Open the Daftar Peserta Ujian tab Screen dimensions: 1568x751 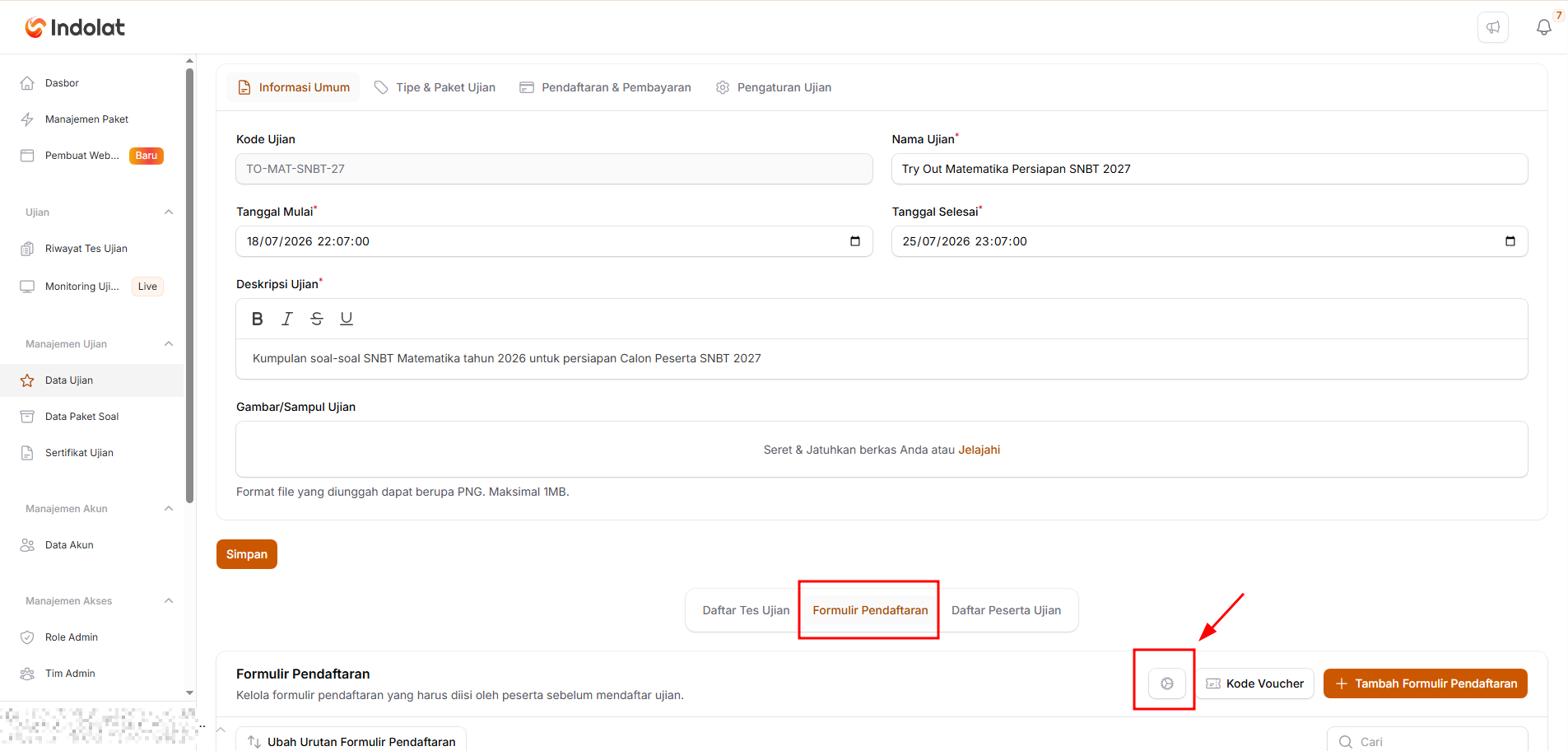(1006, 610)
